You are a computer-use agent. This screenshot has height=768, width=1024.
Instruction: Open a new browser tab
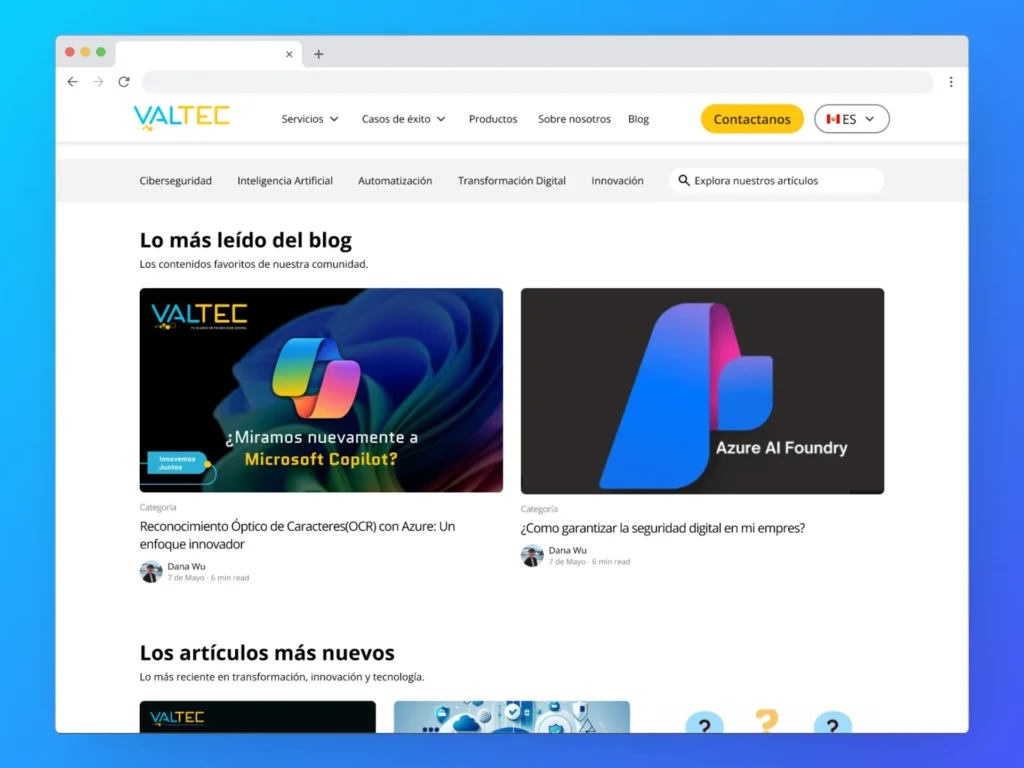(x=319, y=54)
